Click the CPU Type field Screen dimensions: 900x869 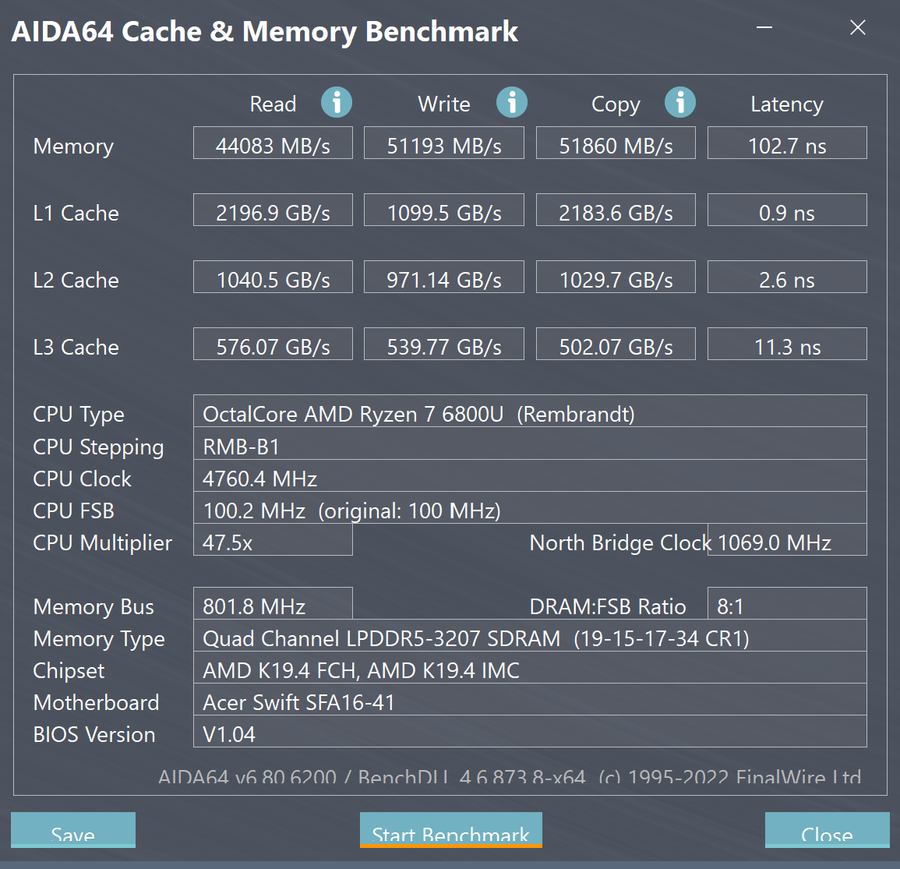[530, 411]
